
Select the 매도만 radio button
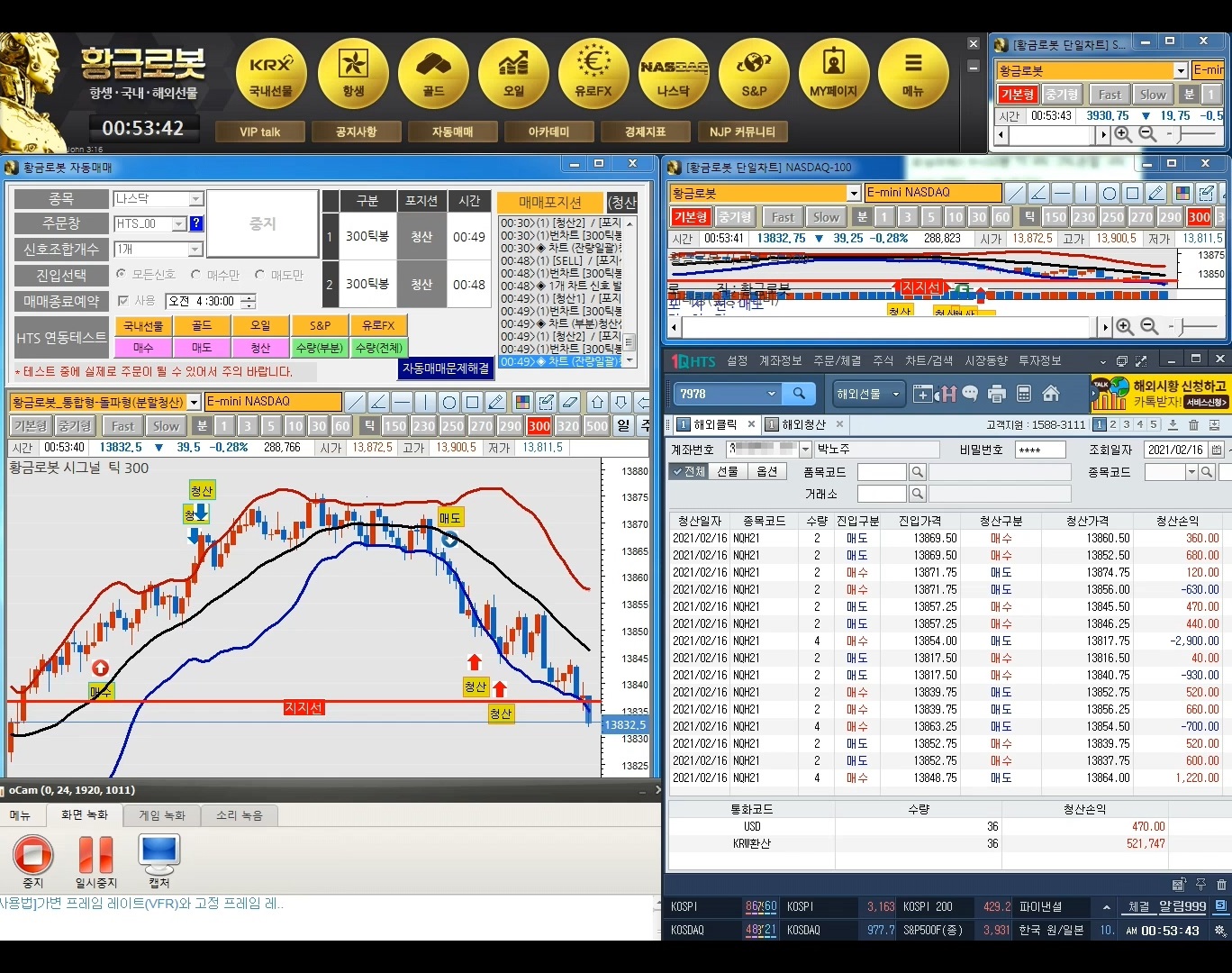pyautogui.click(x=259, y=274)
